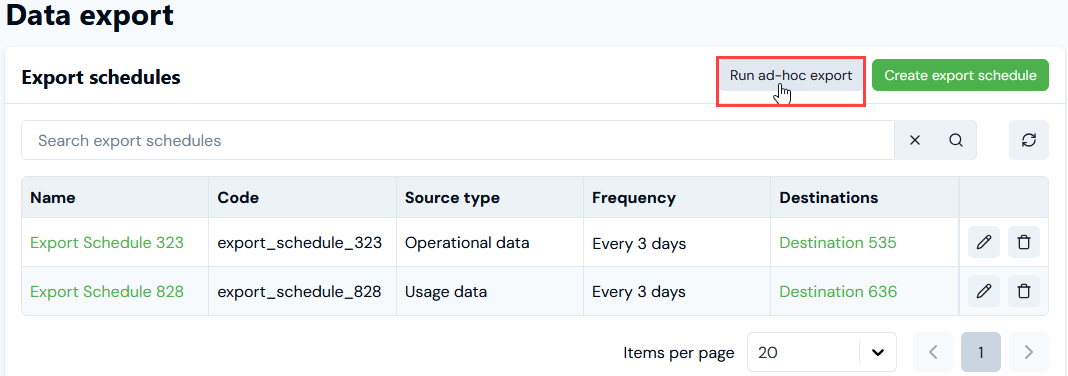Viewport: 1068px width, 376px height.
Task: Open Destination 535 link
Action: [x=838, y=242]
